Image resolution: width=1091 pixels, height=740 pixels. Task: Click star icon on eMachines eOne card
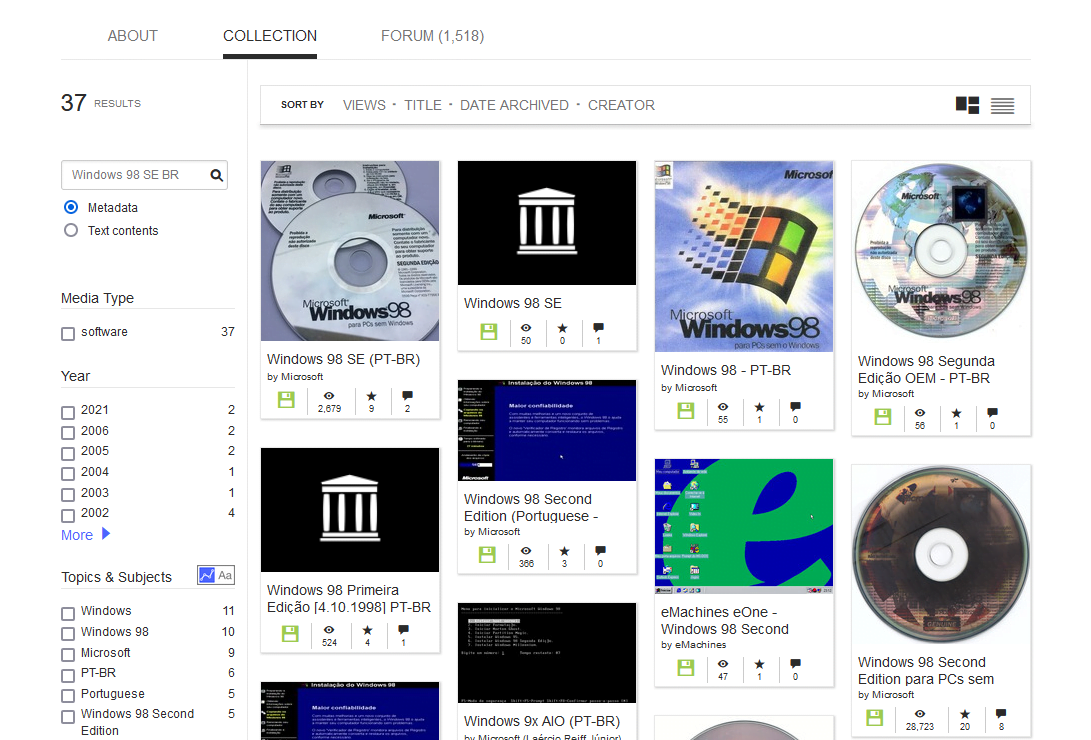point(759,664)
